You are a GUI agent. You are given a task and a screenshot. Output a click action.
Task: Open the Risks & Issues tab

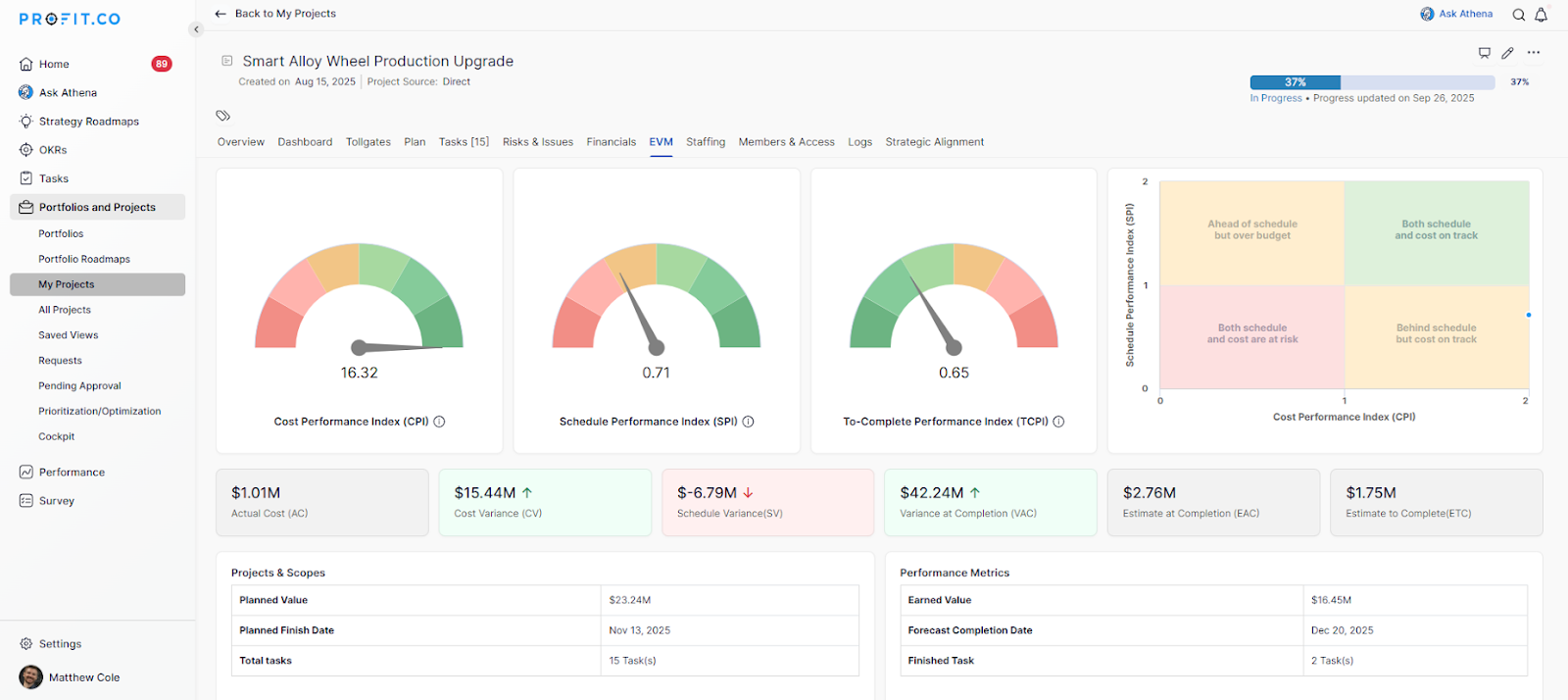(x=537, y=142)
